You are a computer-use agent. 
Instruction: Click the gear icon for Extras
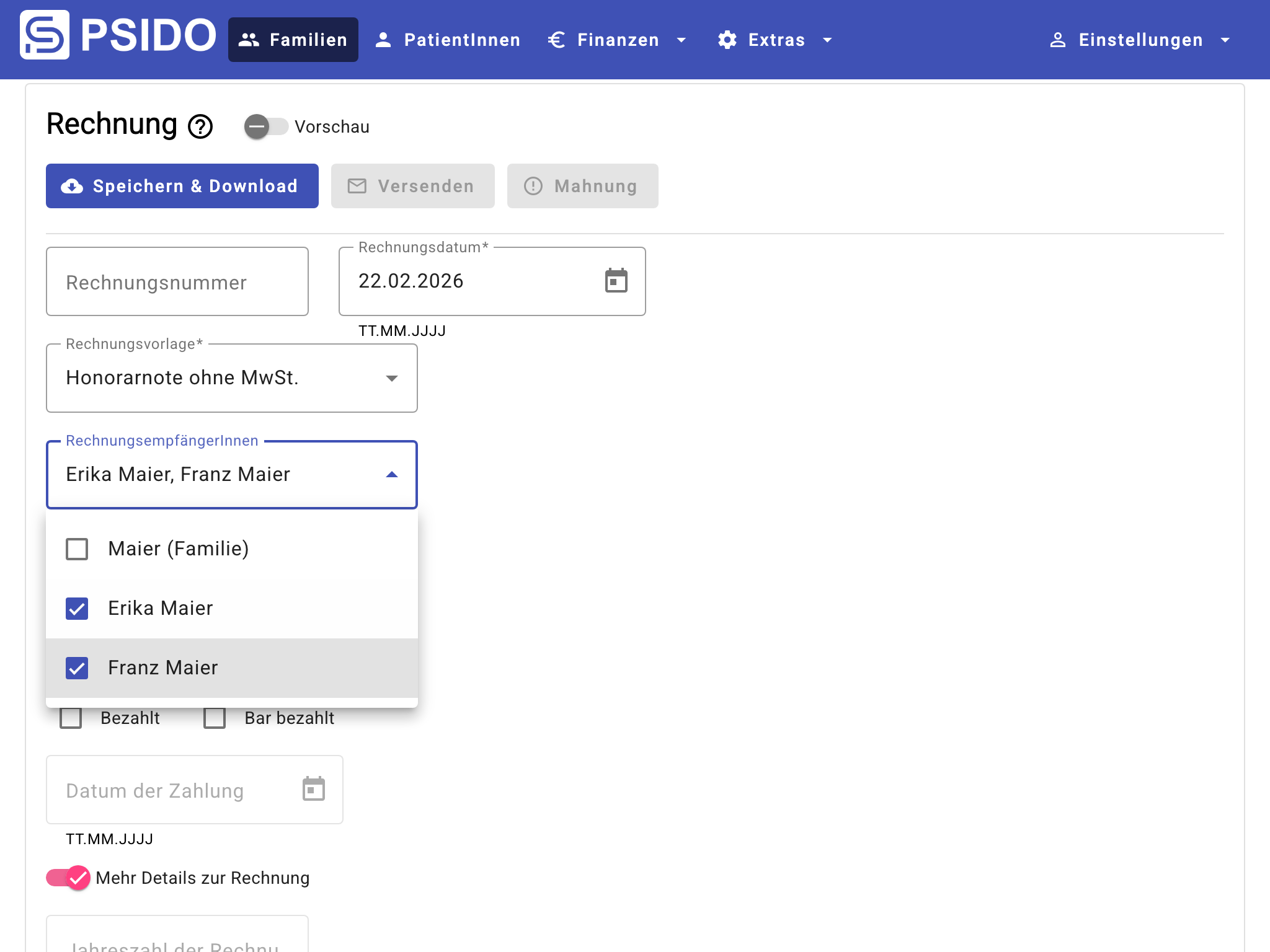coord(727,40)
